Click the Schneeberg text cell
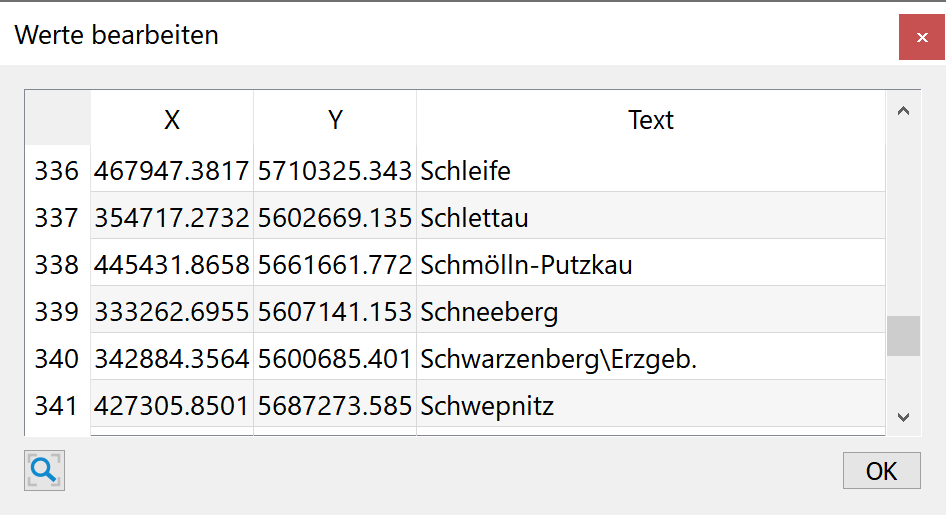This screenshot has width=946, height=515. (x=651, y=312)
